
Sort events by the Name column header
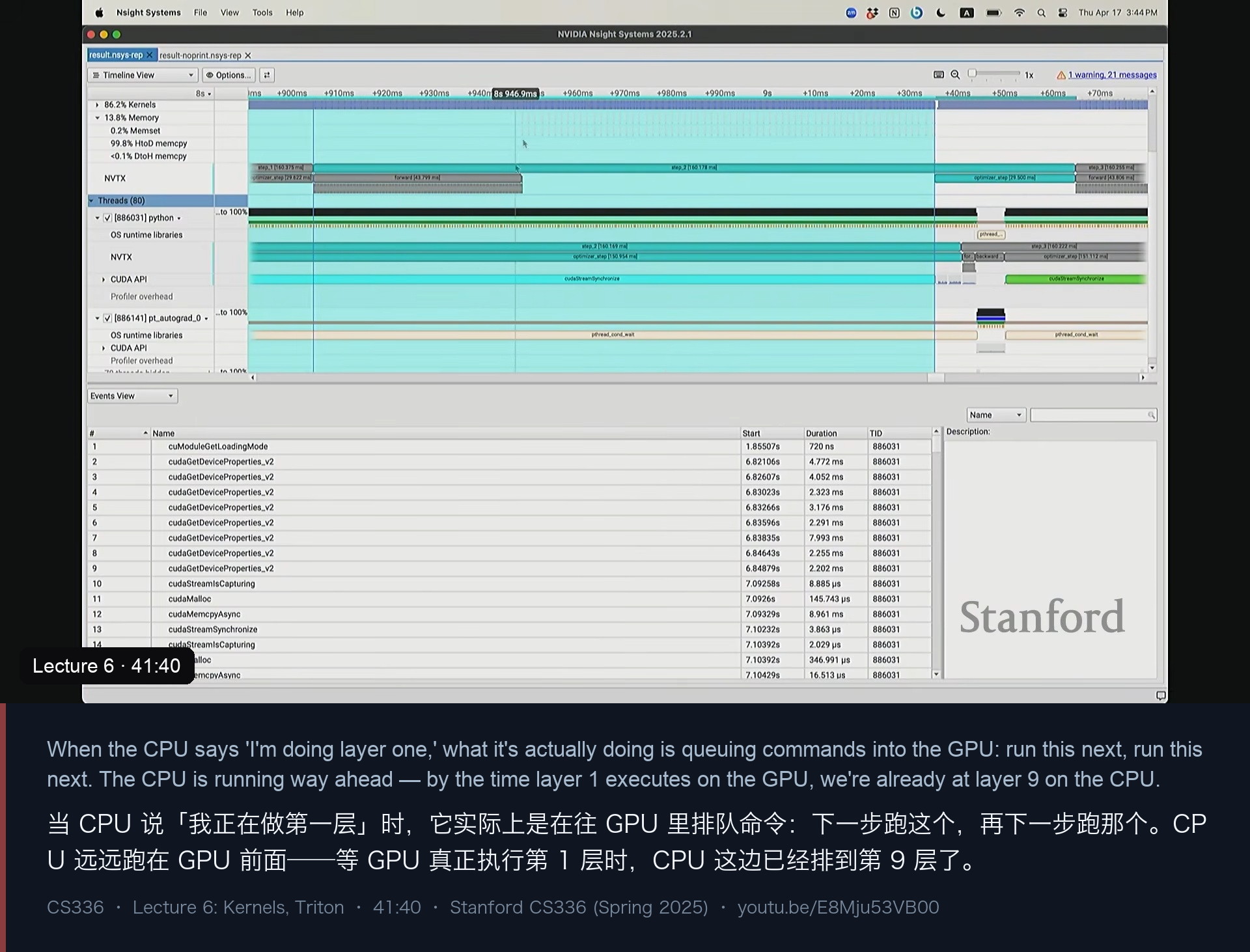[x=445, y=433]
